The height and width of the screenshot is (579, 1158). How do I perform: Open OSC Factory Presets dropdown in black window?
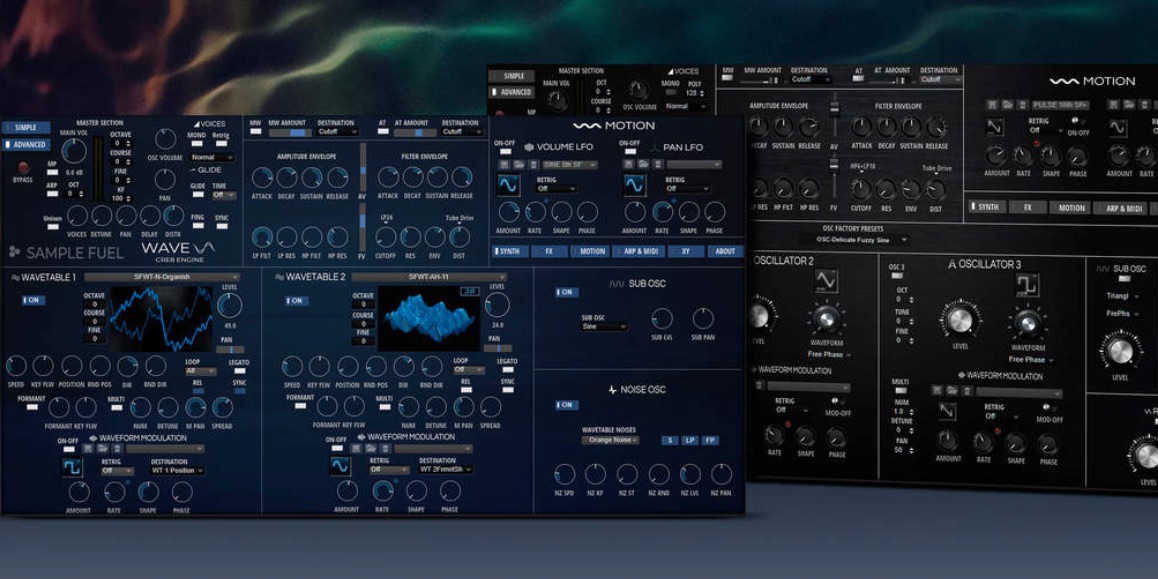point(854,241)
